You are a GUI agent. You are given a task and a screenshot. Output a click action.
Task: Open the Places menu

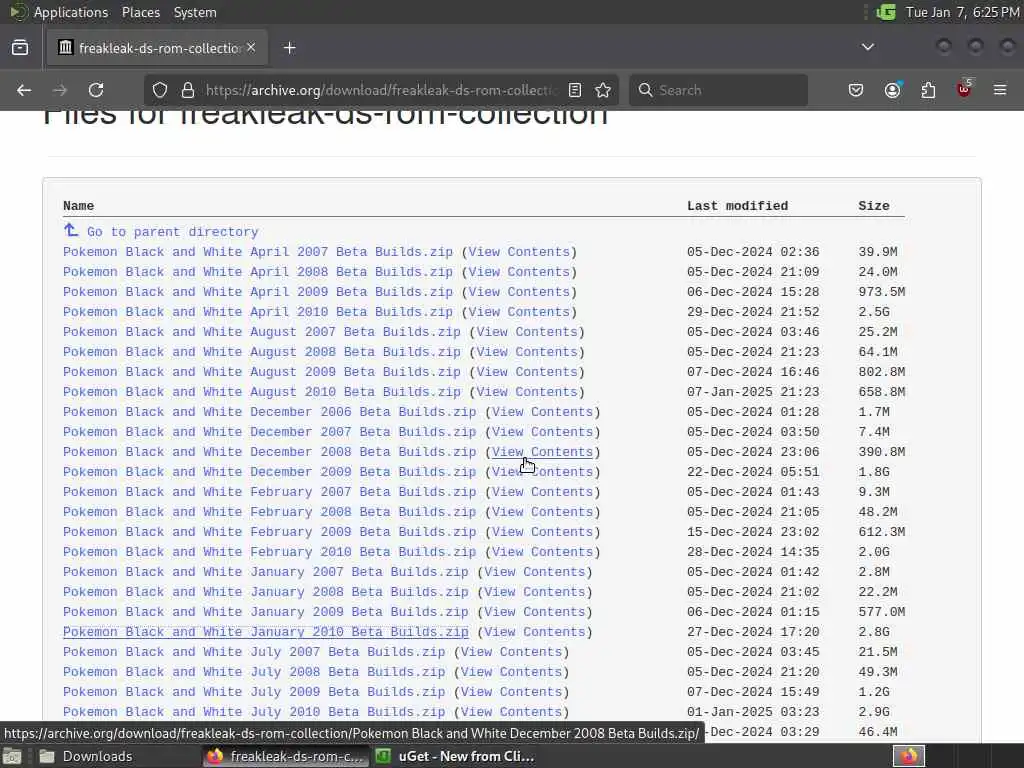(141, 12)
